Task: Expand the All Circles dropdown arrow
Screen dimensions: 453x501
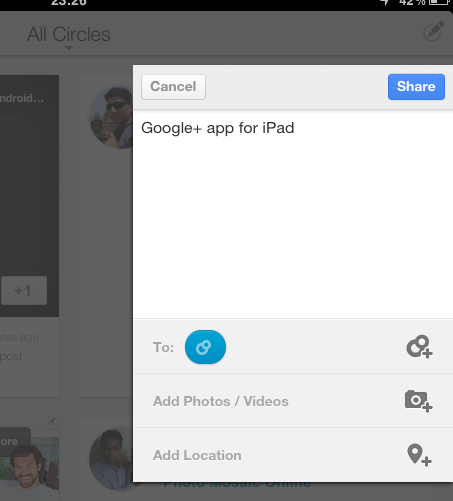Action: (x=69, y=48)
